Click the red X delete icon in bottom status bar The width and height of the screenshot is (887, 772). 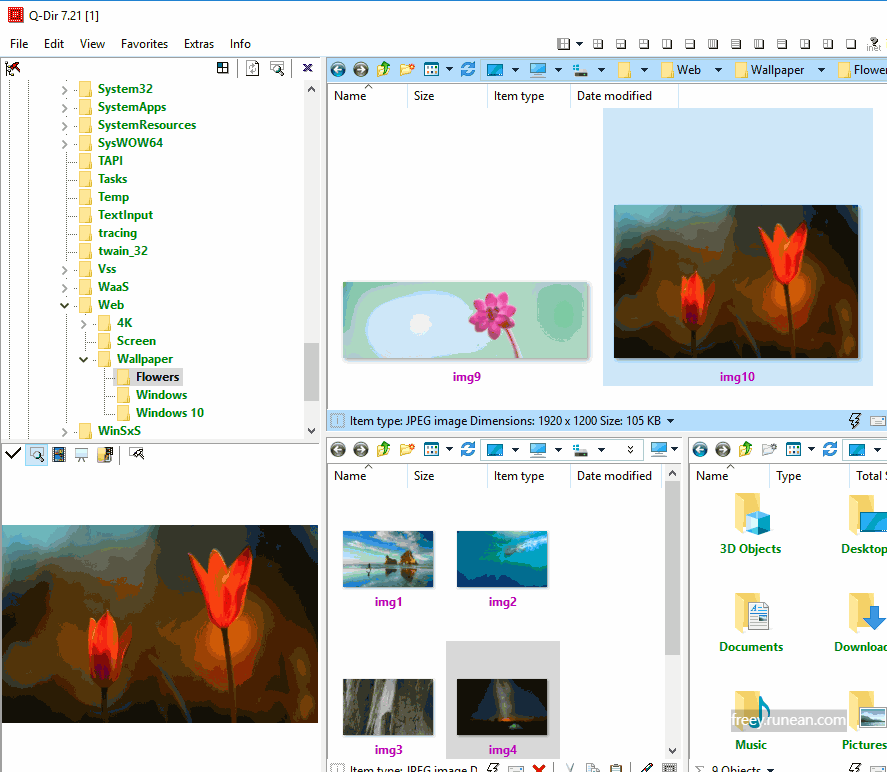[x=539, y=767]
